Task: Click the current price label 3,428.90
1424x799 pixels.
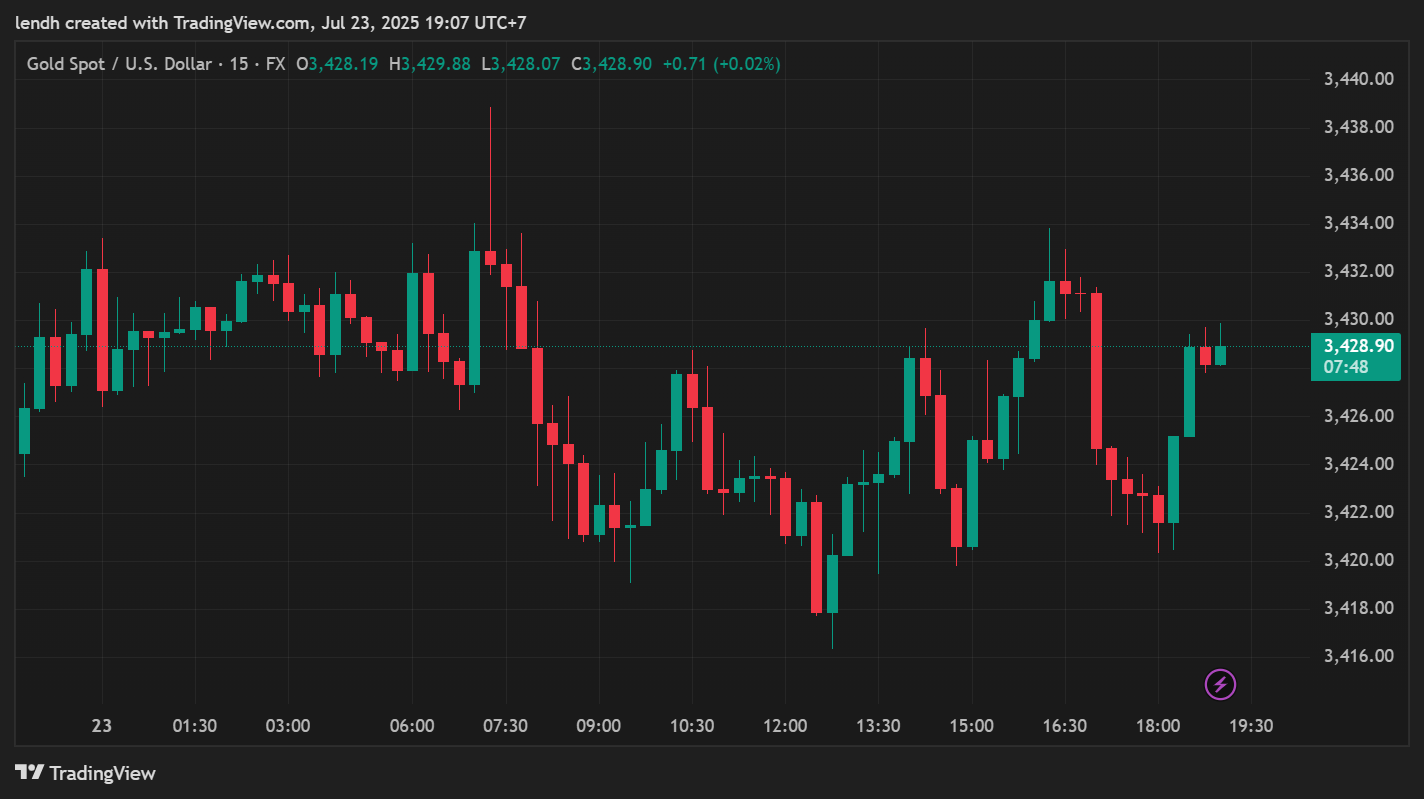Action: click(1358, 346)
